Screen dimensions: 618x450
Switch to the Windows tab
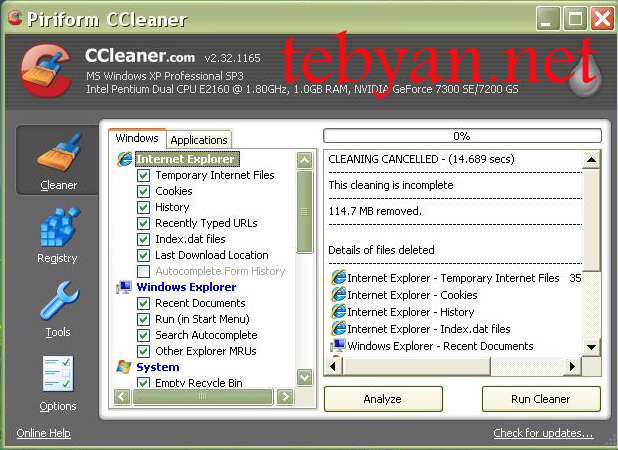137,138
